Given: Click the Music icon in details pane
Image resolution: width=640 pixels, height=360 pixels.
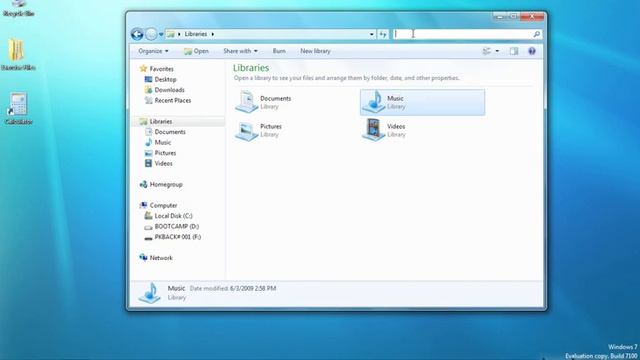Looking at the screenshot, I should click(149, 293).
